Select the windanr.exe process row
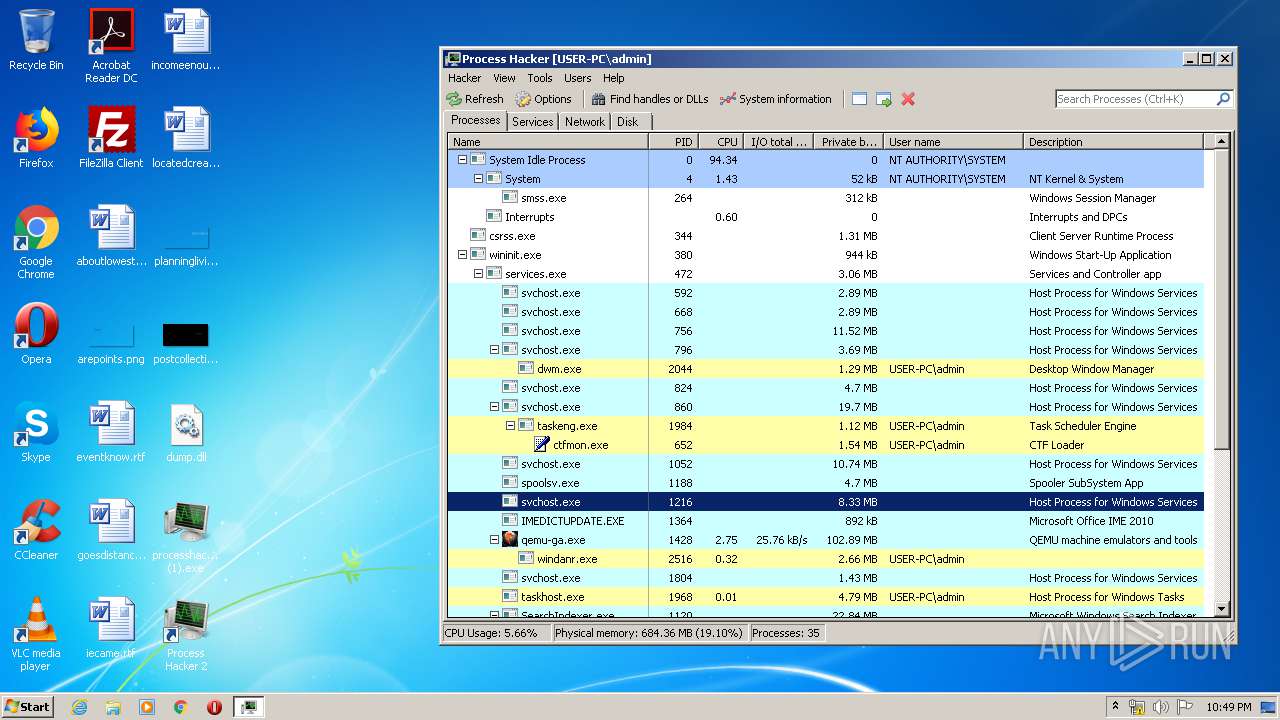Image resolution: width=1280 pixels, height=720 pixels. pos(825,559)
